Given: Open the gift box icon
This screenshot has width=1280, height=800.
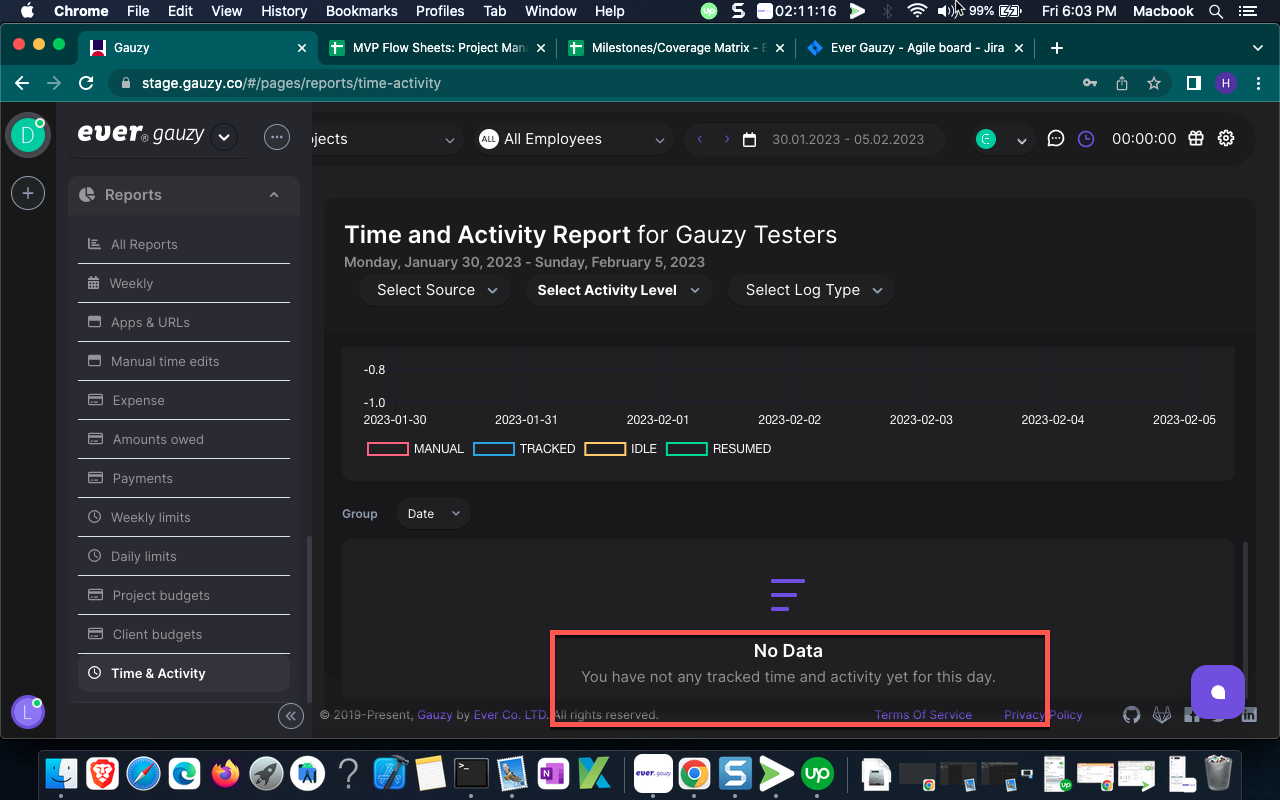Looking at the screenshot, I should coord(1196,139).
